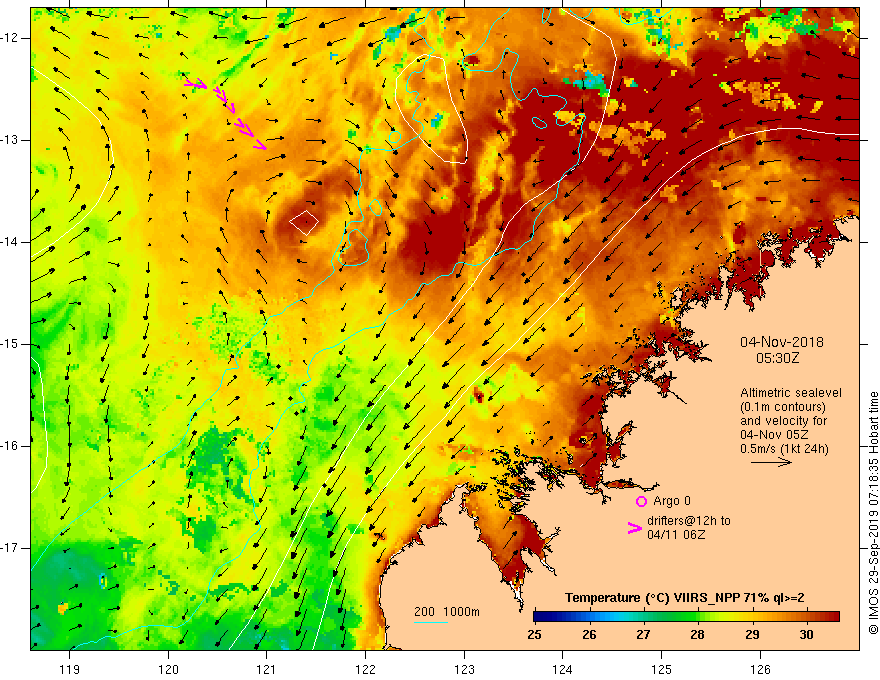The width and height of the screenshot is (880, 680).
Task: Click the 'drifters@12h to' legend label
Action: [x=689, y=521]
